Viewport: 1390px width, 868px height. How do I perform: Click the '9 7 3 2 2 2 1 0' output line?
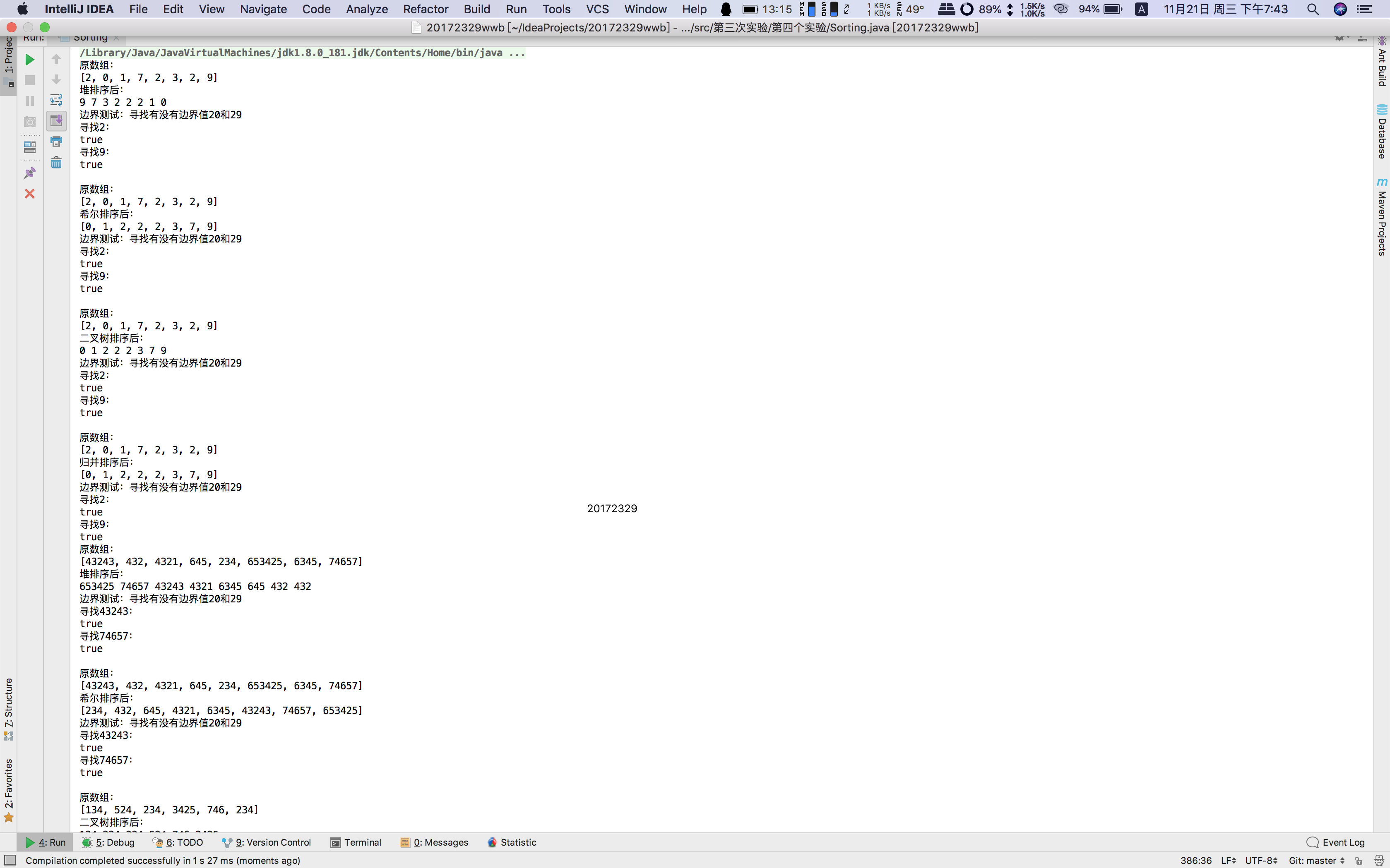click(x=123, y=102)
